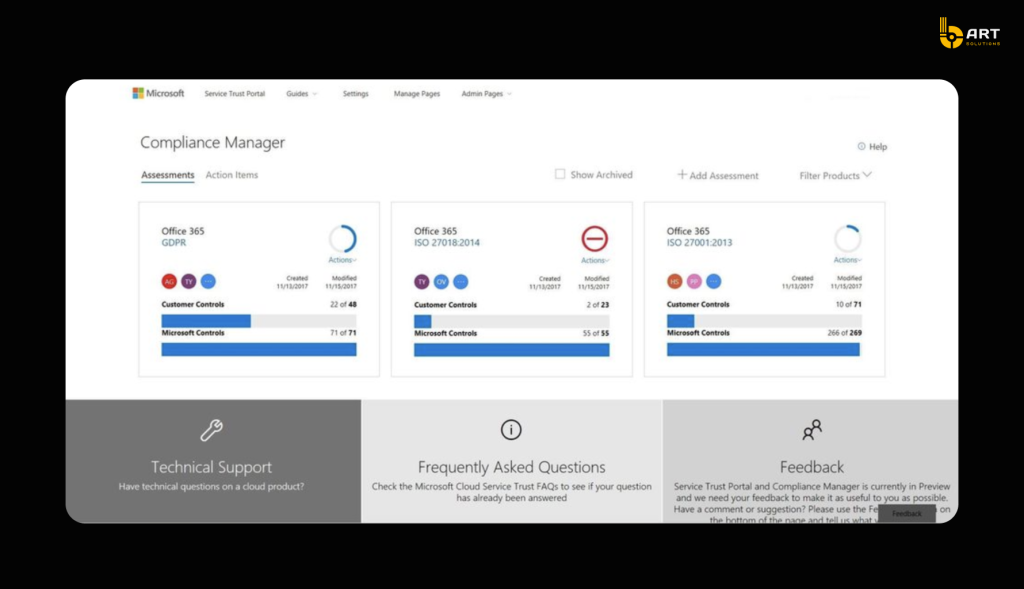
Task: Open the ISO 27018:2014 assessment link
Action: click(447, 242)
